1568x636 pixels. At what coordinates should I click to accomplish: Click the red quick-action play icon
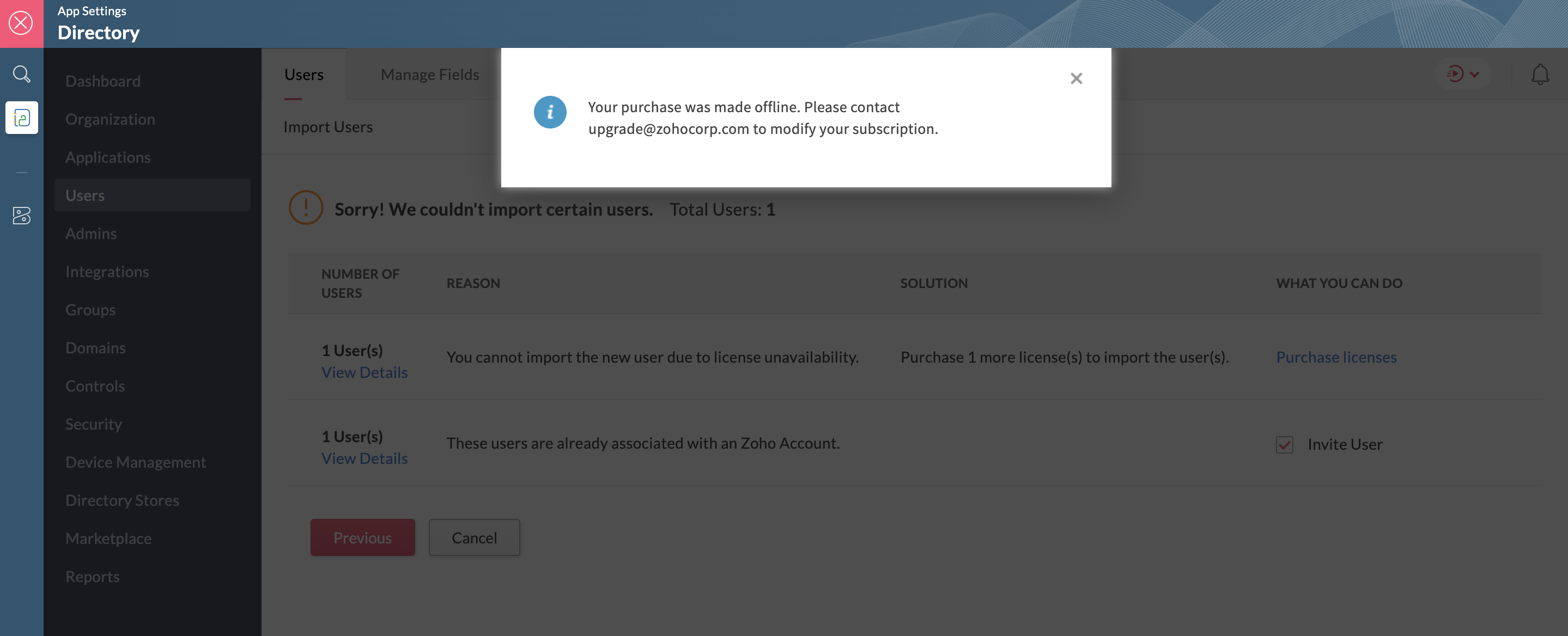[x=1454, y=74]
